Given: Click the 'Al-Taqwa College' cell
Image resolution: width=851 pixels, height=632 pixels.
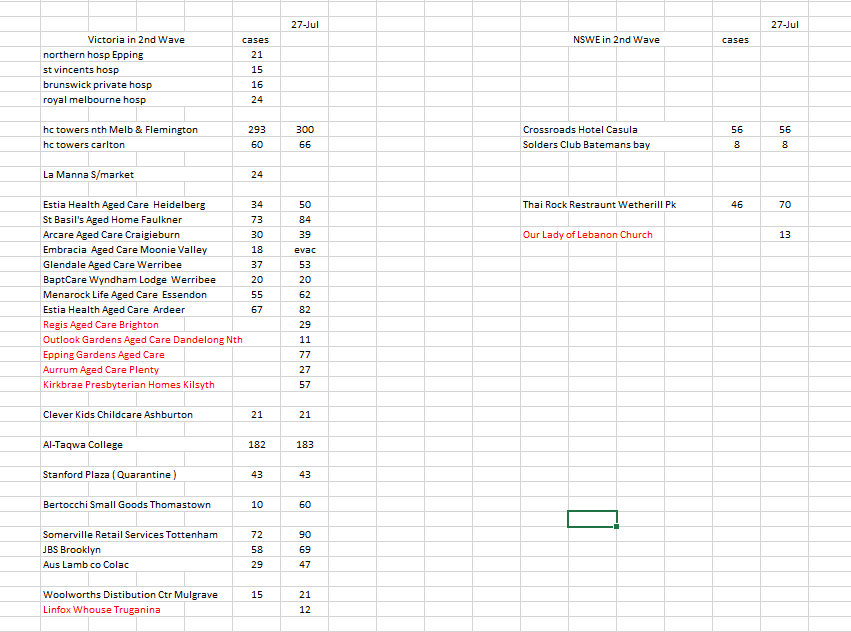Looking at the screenshot, I should (83, 445).
